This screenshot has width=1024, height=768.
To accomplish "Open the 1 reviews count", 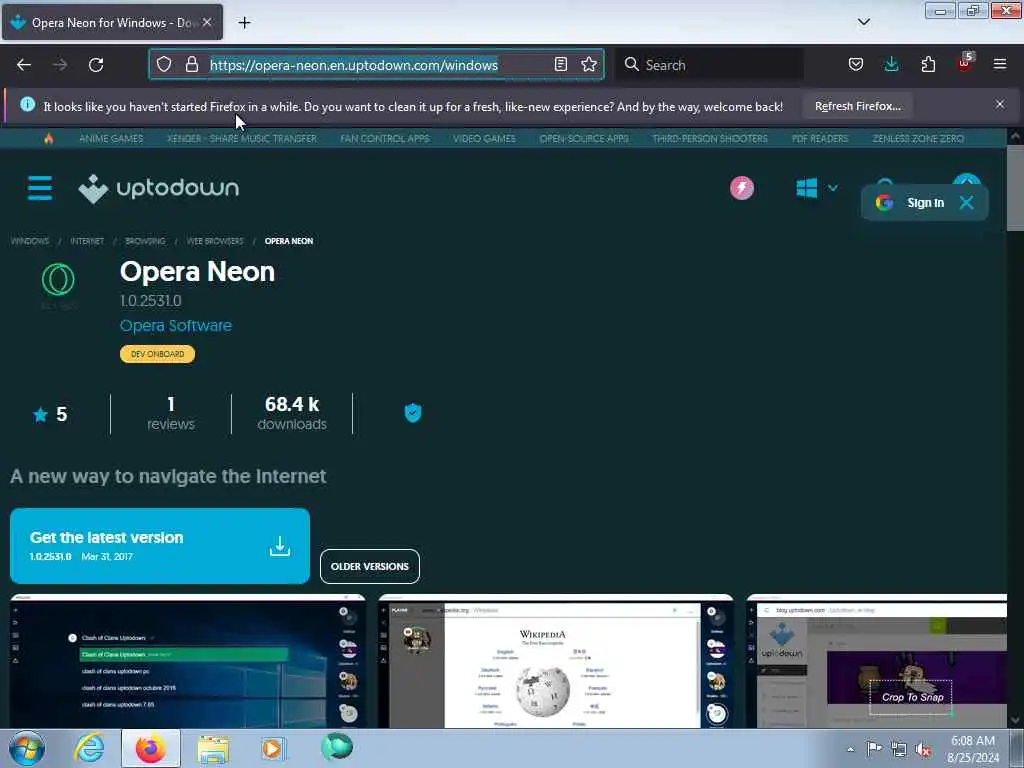I will (170, 413).
